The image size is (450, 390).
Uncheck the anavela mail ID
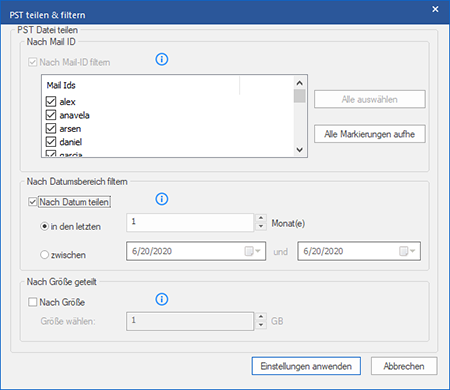tap(51, 115)
